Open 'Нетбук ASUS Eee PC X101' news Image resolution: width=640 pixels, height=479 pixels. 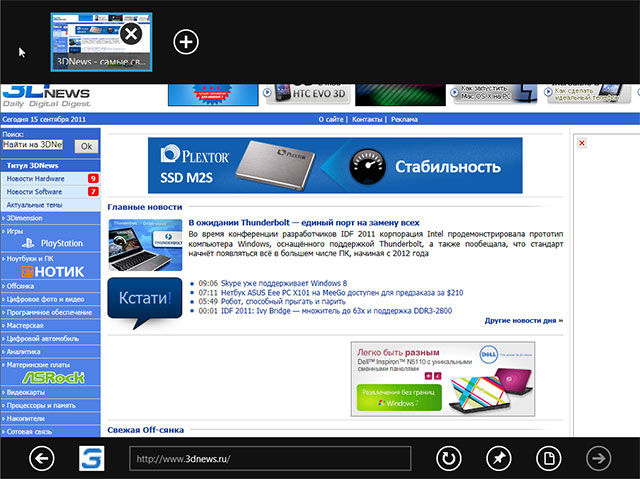342,293
